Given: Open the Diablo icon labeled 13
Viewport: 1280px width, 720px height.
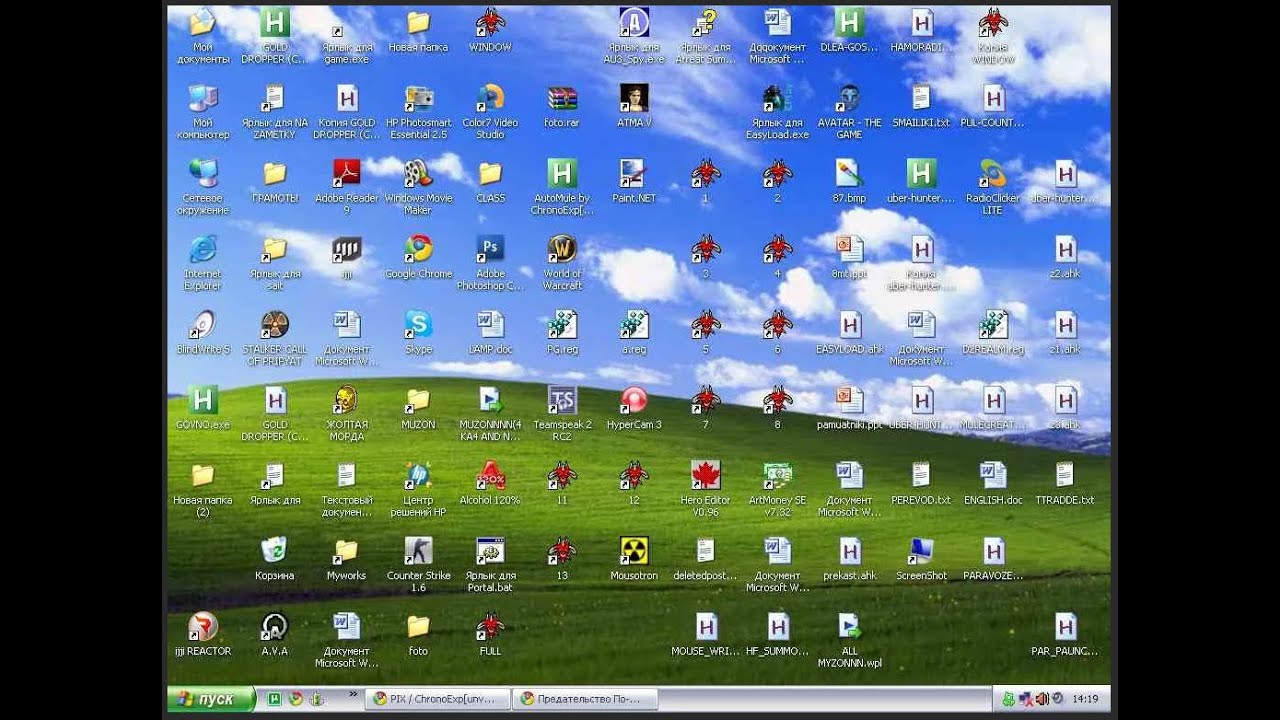Looking at the screenshot, I should click(x=562, y=559).
